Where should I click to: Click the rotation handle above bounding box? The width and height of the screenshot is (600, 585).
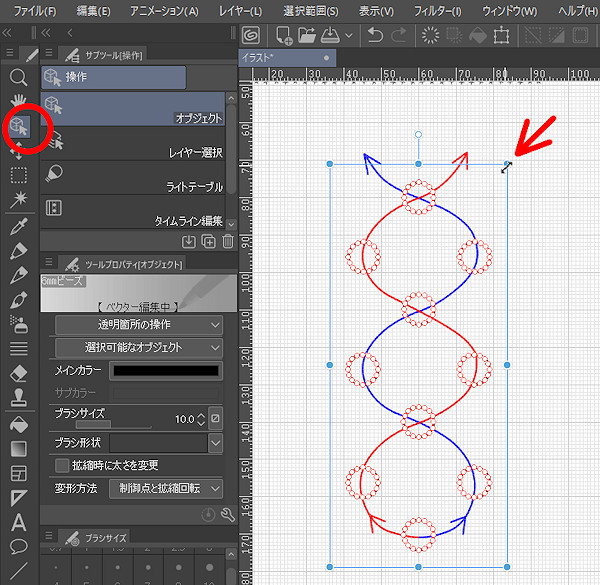(418, 135)
